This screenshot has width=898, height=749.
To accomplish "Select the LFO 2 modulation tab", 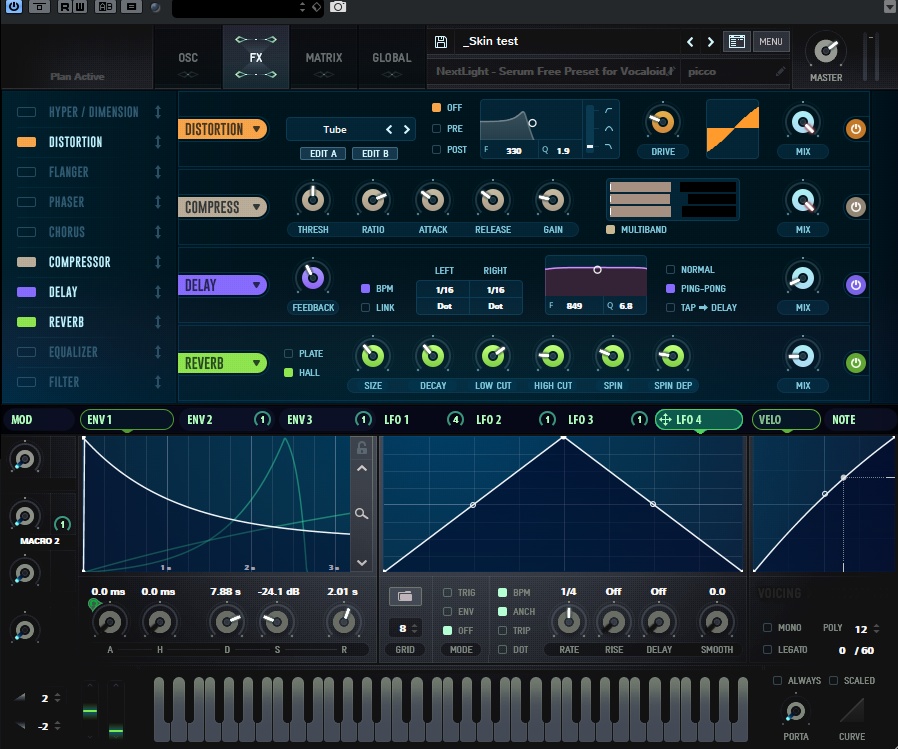I will [x=488, y=419].
